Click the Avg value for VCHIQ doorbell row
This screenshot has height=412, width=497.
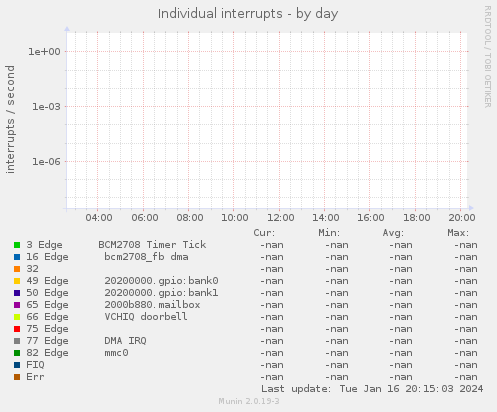(401, 317)
